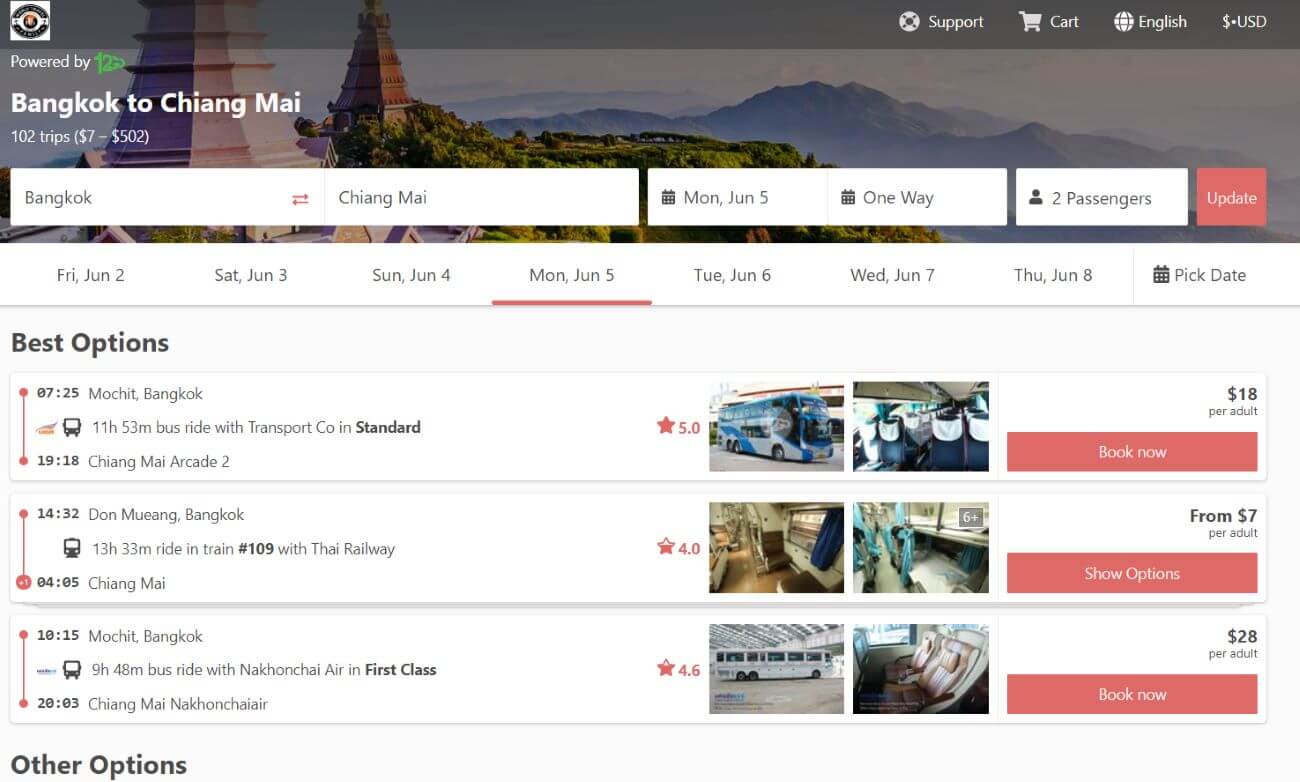The width and height of the screenshot is (1300, 782).
Task: Open Thai Railway 6+ photos thumbnail
Action: tap(921, 548)
